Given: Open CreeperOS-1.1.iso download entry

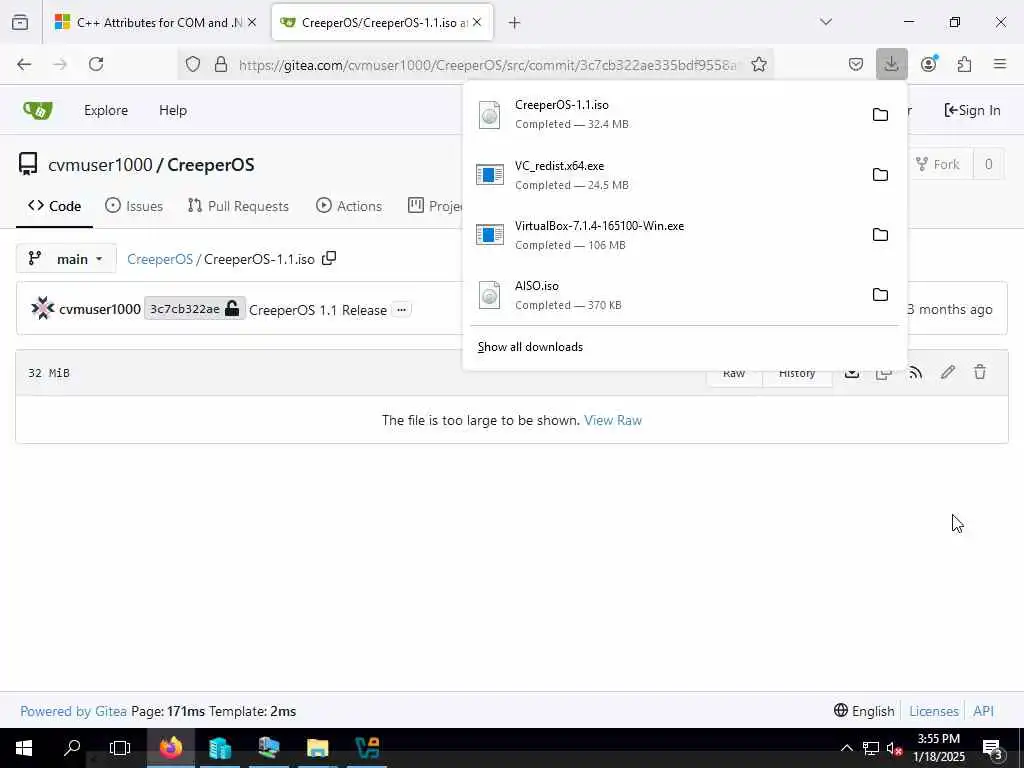Looking at the screenshot, I should 666,114.
